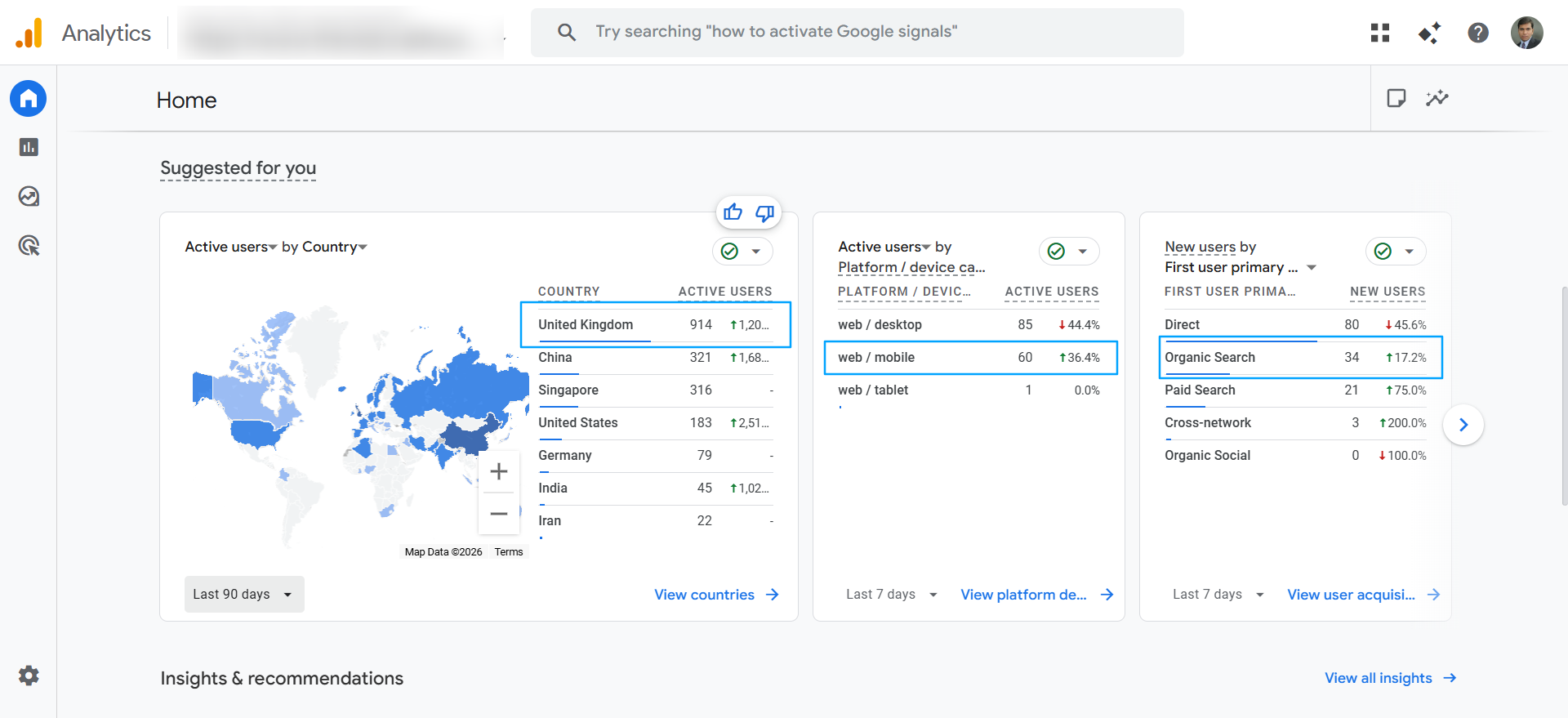Click the COUNTRY column header
1568x718 pixels.
569,292
